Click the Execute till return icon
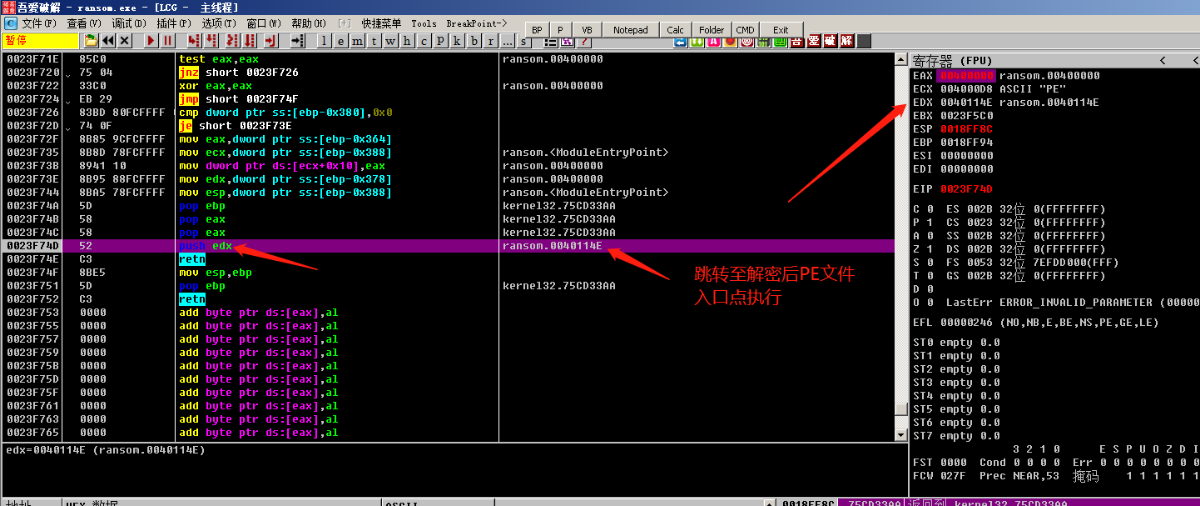Viewport: 1200px width, 506px height. click(x=270, y=41)
